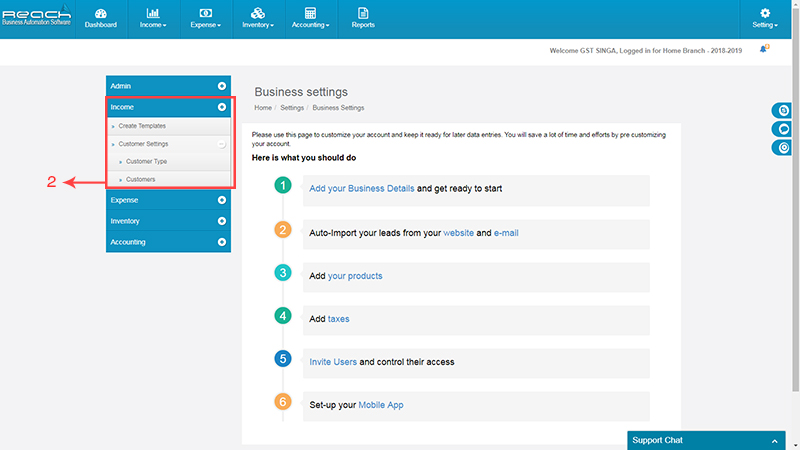Open the Expense dropdown in top navigation
800x450 pixels.
click(206, 19)
